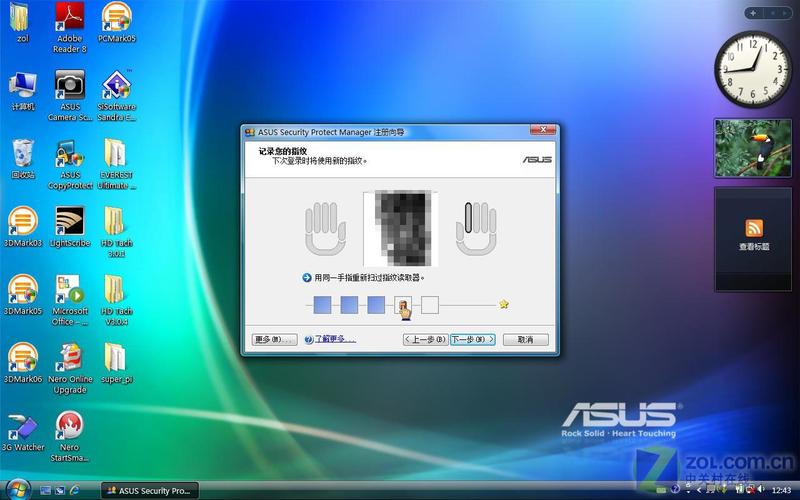Open Microsoft Office shortcut icon
Screen dimensions: 800x500
70,300
